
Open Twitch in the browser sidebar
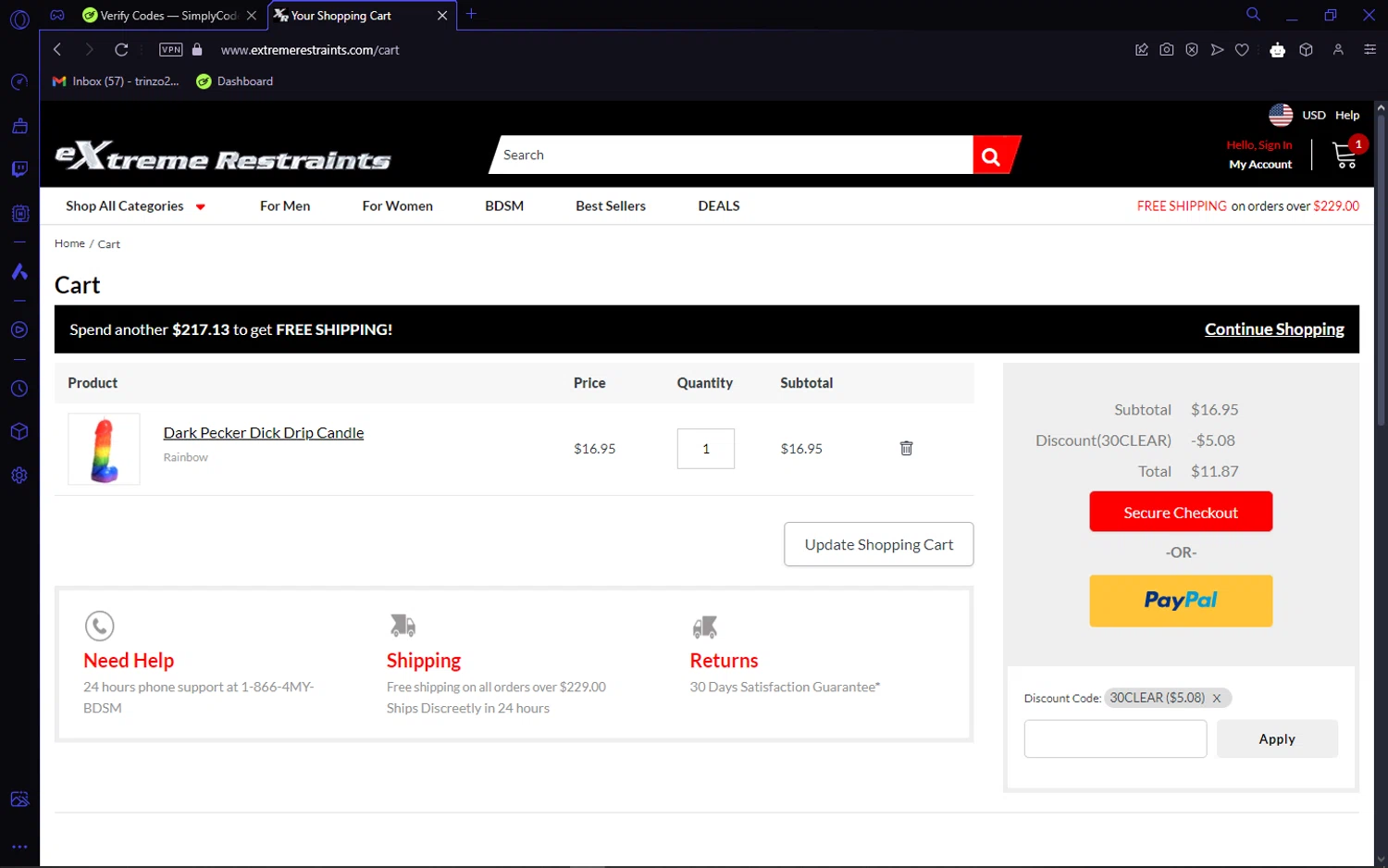click(19, 169)
